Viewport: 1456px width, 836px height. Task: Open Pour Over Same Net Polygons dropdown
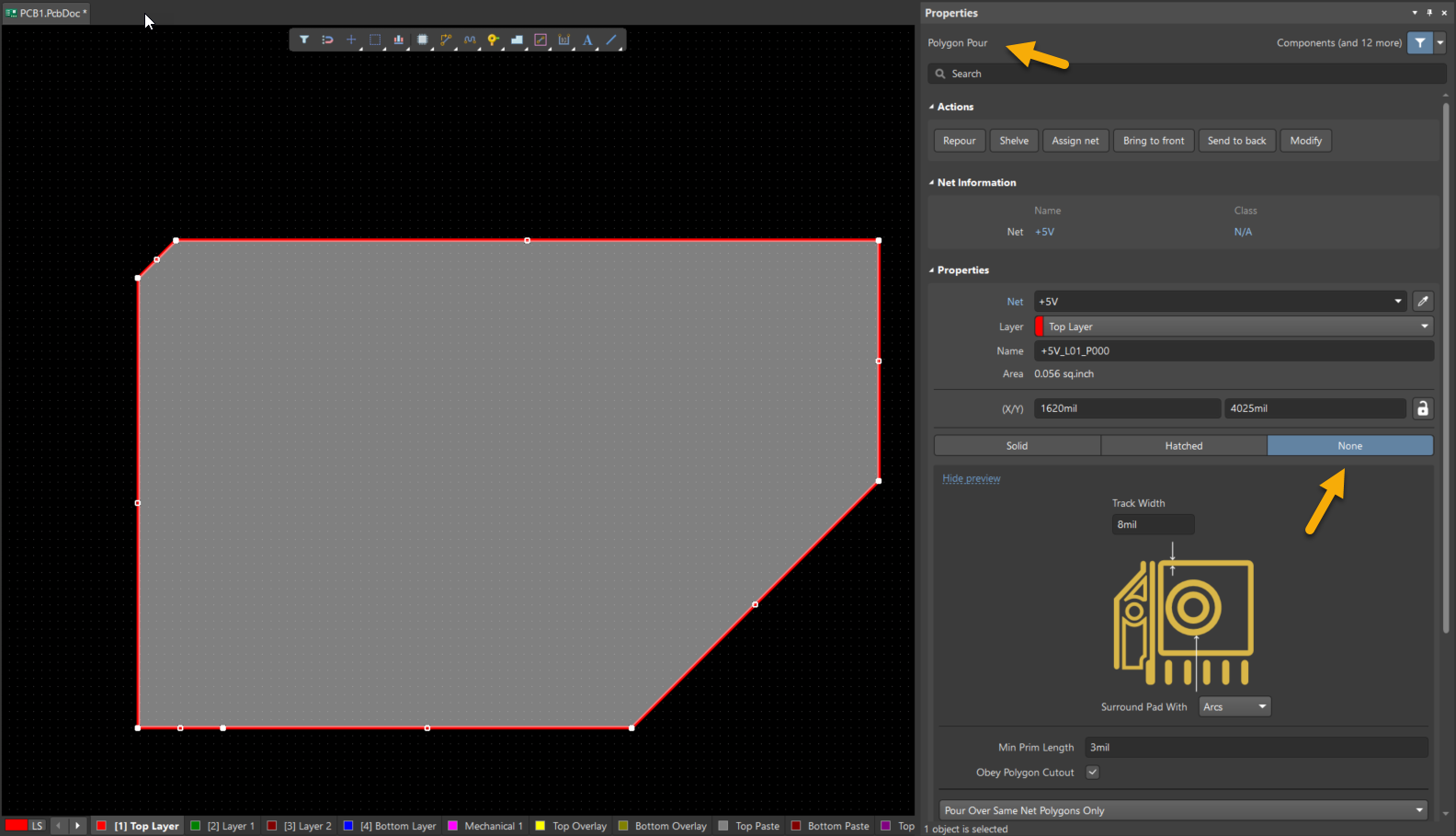coord(1183,810)
